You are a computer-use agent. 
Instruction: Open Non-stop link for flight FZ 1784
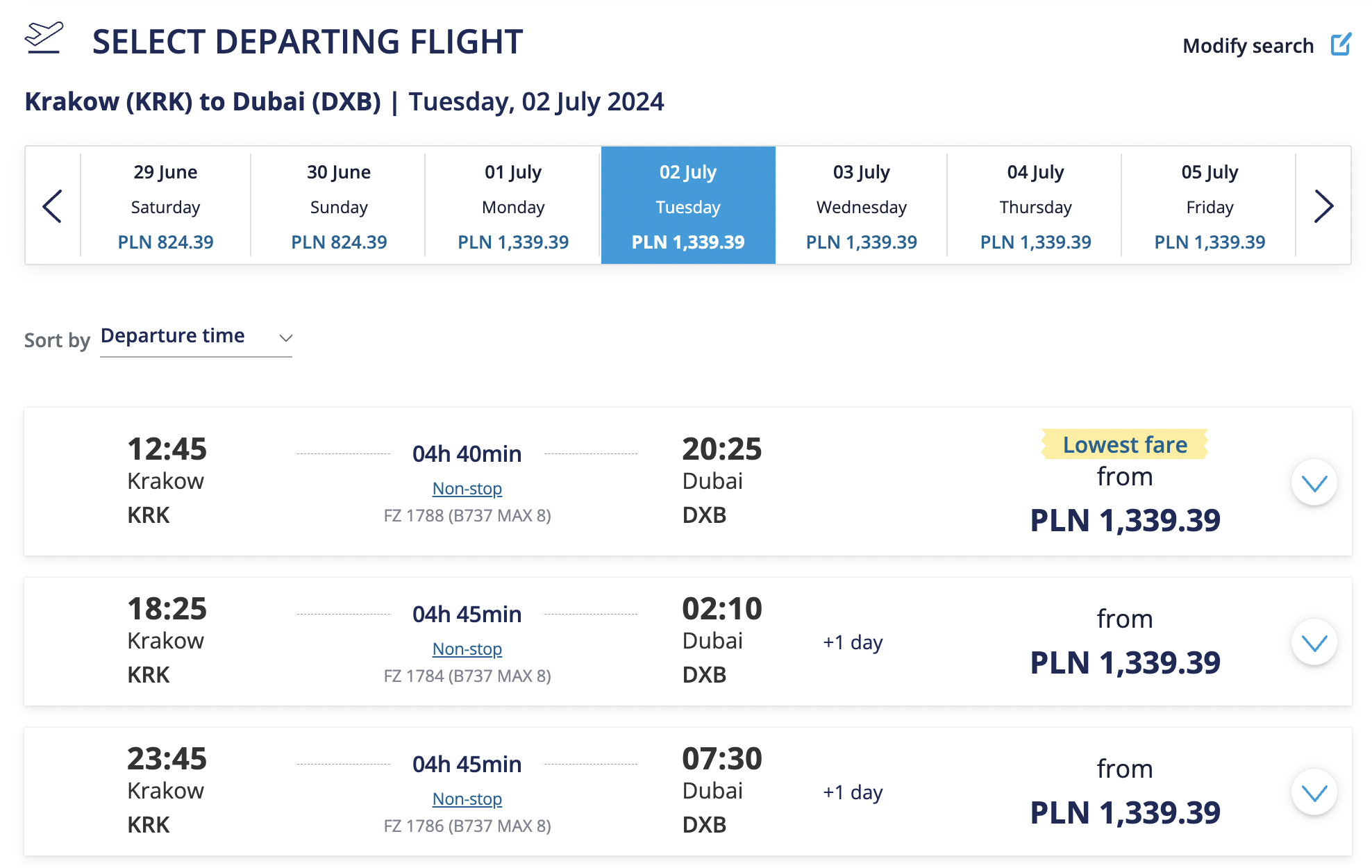(467, 649)
